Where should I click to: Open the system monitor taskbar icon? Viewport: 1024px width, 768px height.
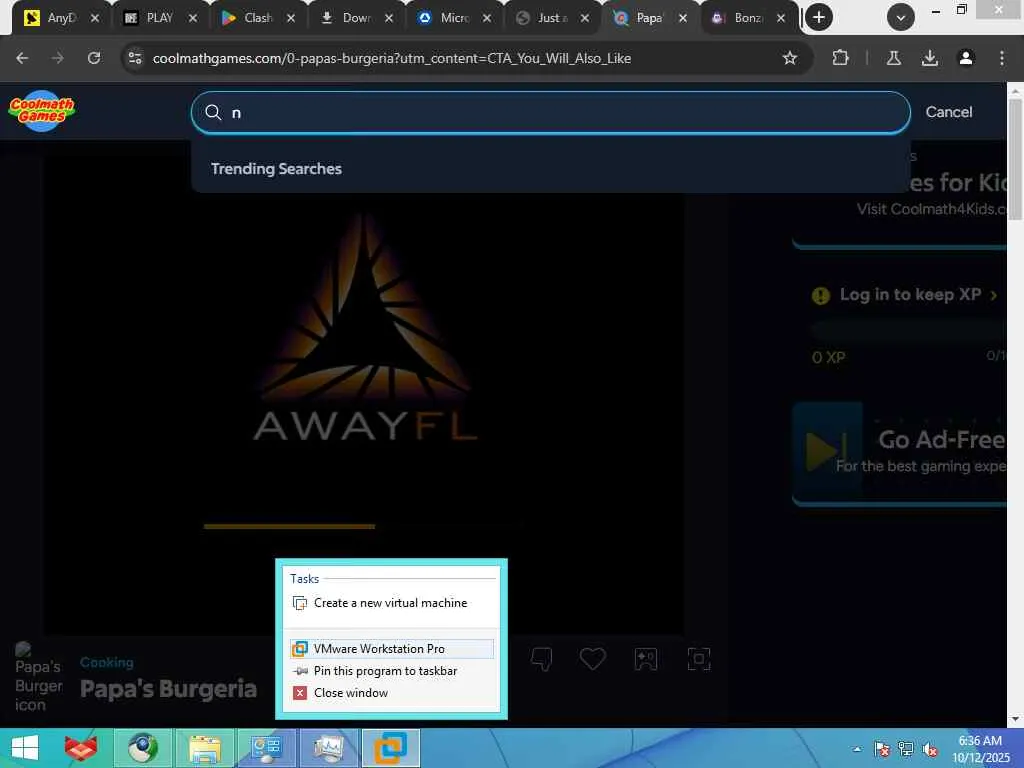click(x=328, y=748)
